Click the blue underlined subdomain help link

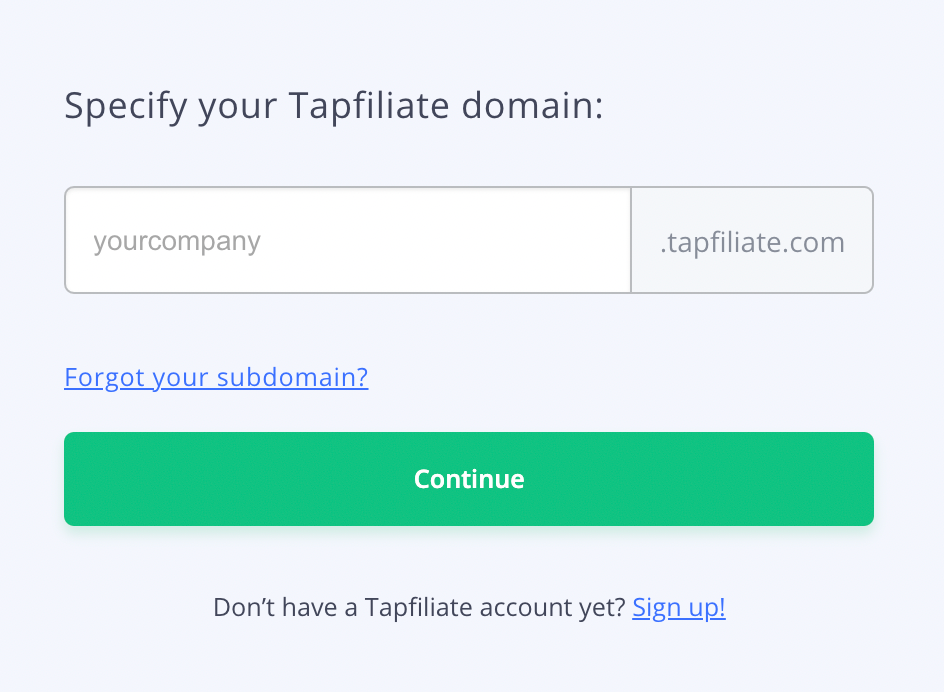(216, 377)
